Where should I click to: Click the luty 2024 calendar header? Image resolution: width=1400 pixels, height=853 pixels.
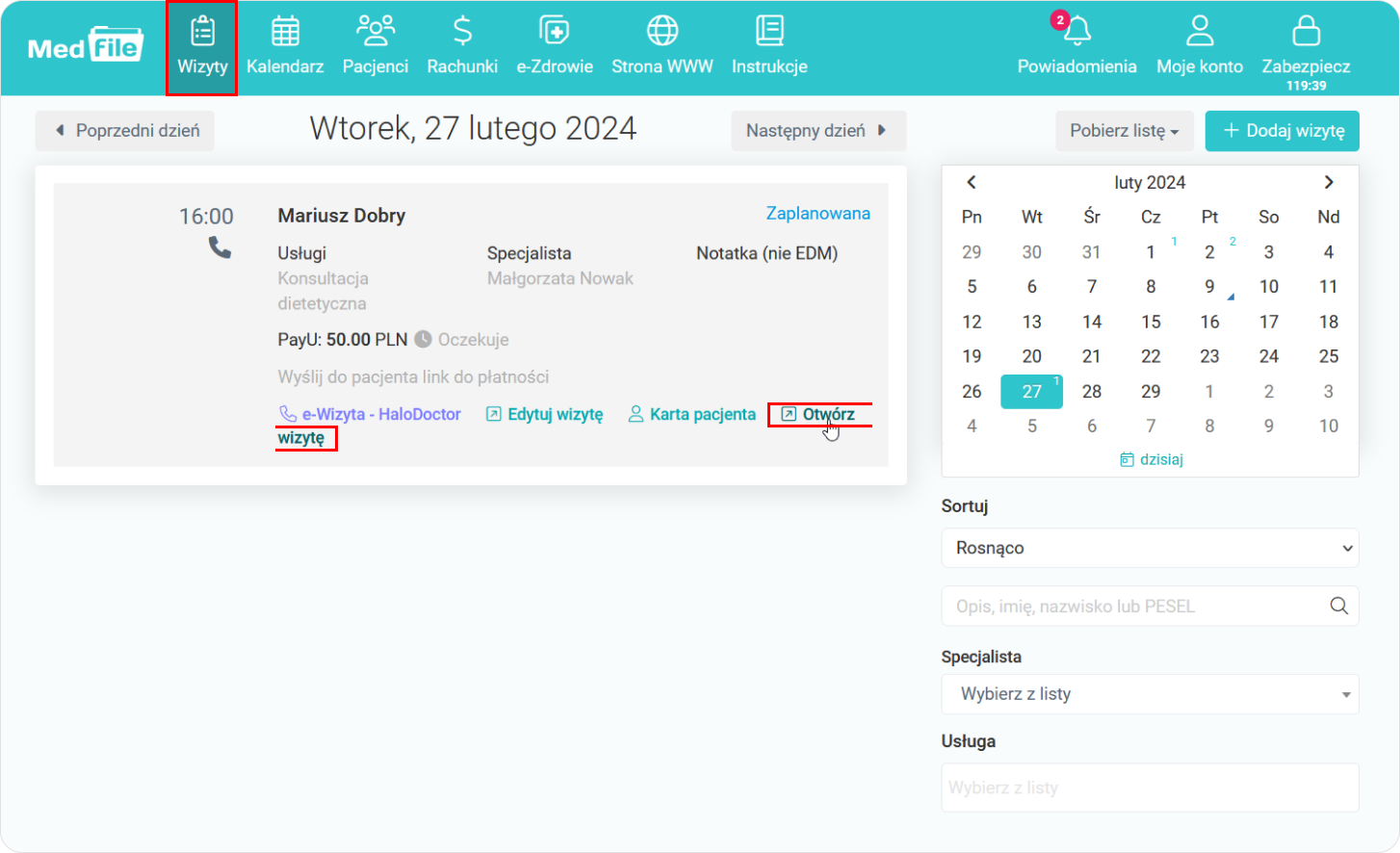pyautogui.click(x=1150, y=183)
